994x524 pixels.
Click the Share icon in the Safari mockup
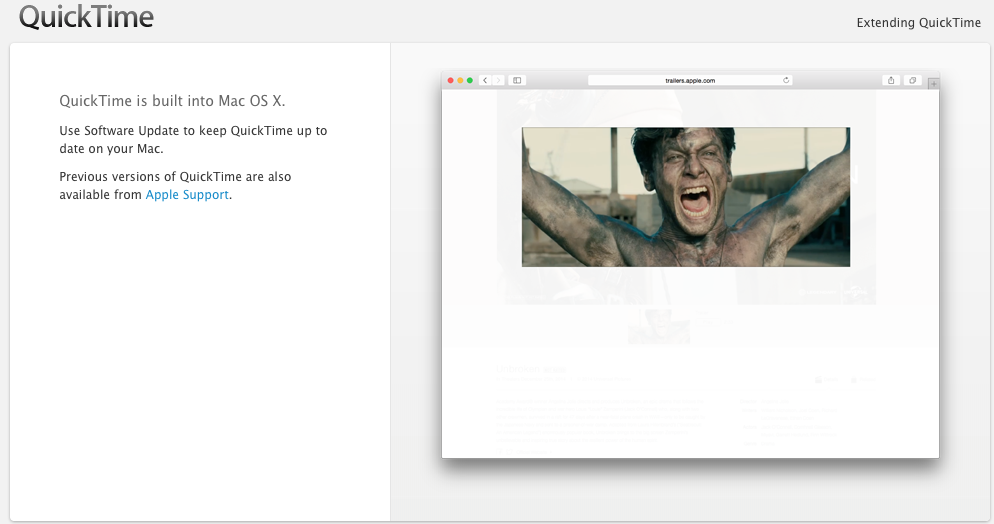[891, 80]
